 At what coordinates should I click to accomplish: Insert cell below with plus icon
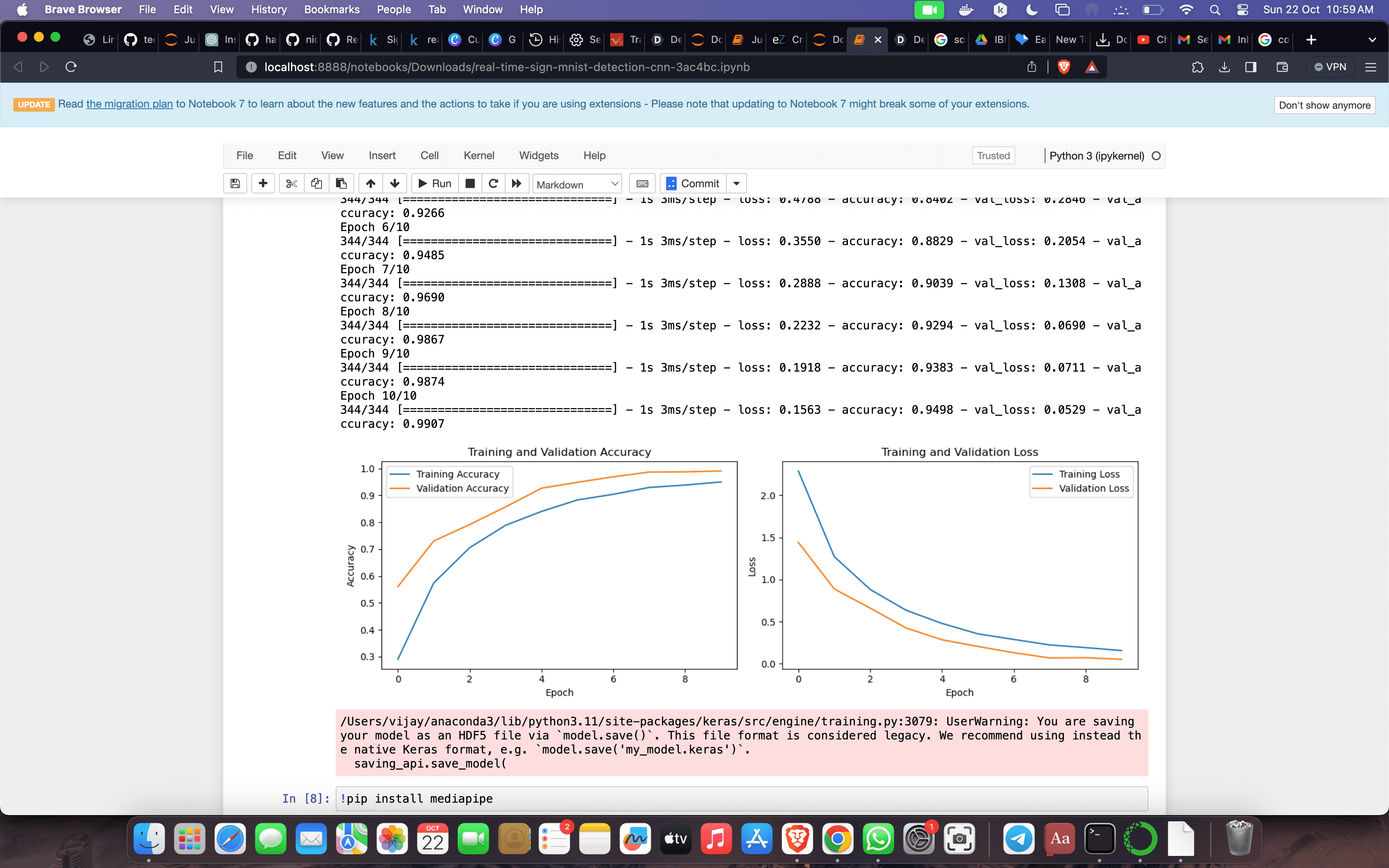(263, 184)
